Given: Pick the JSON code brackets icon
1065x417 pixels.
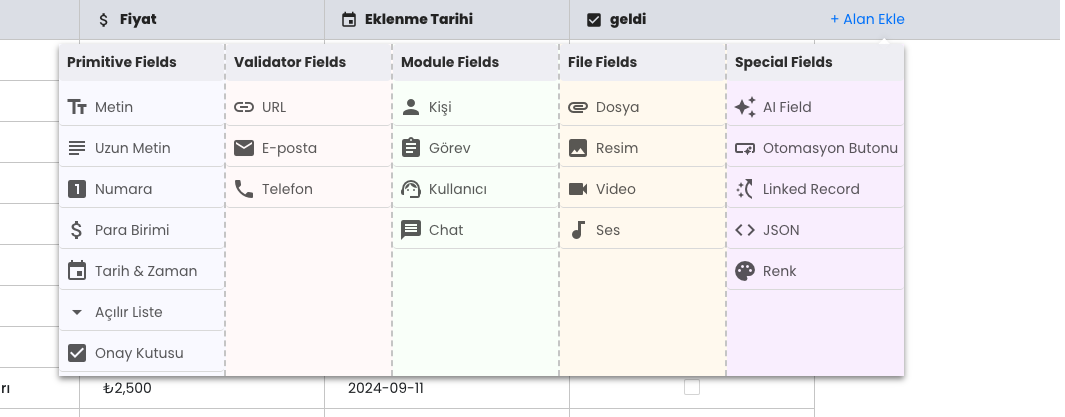Looking at the screenshot, I should click(x=745, y=230).
